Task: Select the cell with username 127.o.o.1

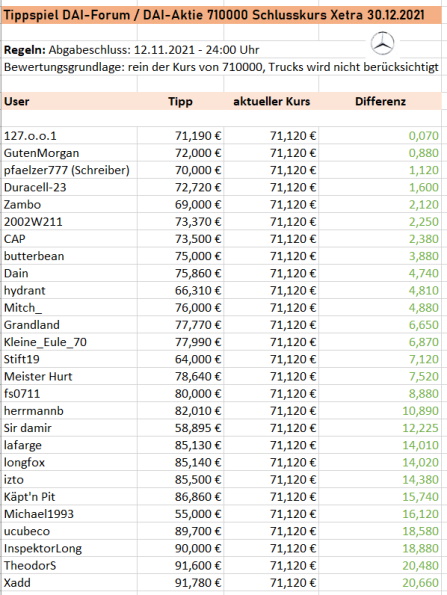Action: pos(69,135)
